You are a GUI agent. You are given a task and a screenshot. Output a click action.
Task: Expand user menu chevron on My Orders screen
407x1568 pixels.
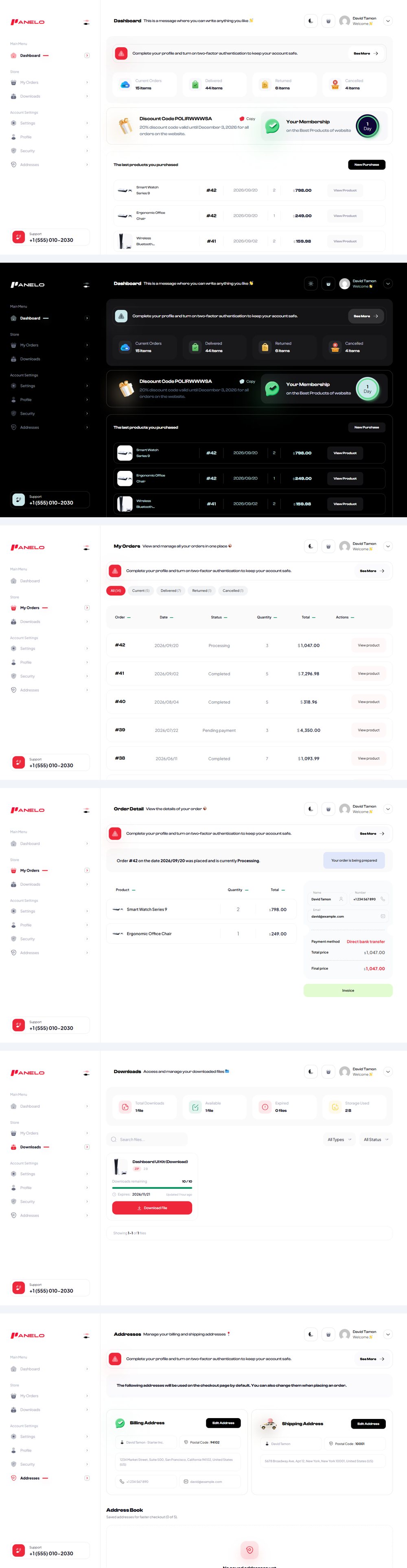[x=388, y=546]
